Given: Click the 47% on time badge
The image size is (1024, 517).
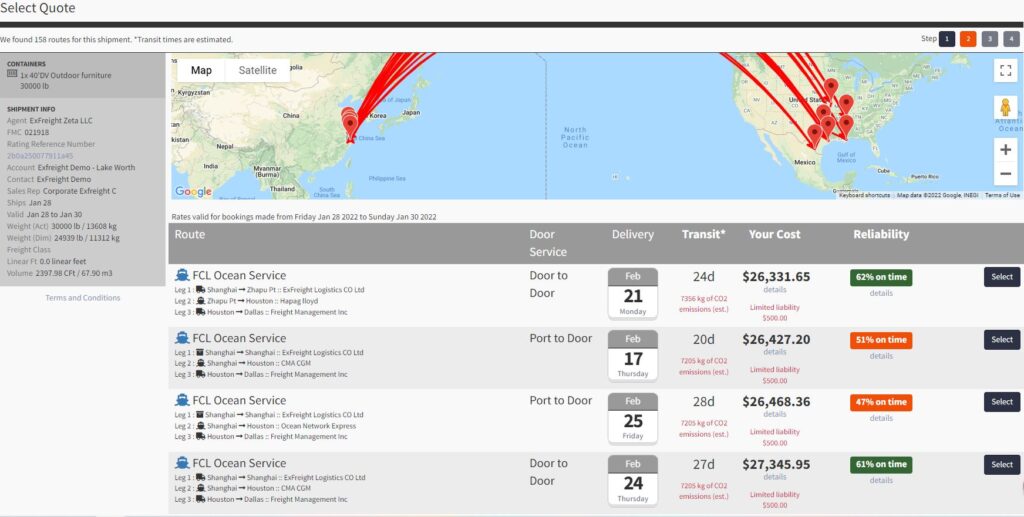Looking at the screenshot, I should [881, 402].
